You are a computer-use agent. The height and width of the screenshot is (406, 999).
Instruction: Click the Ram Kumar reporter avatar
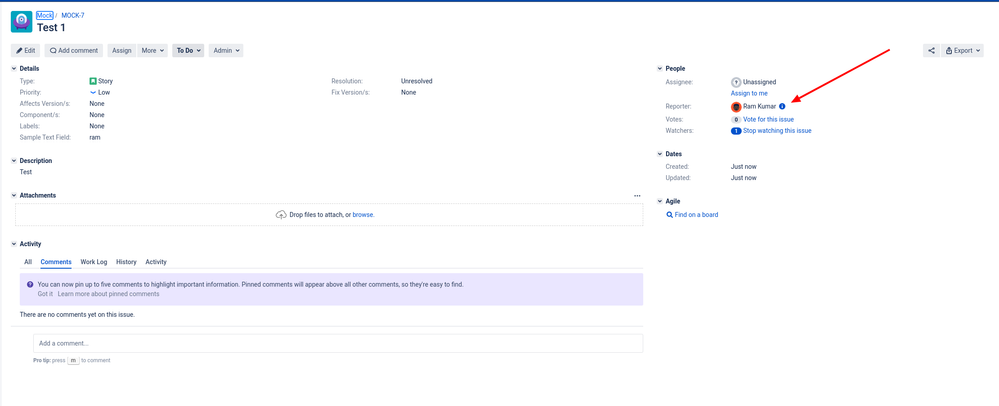click(736, 106)
